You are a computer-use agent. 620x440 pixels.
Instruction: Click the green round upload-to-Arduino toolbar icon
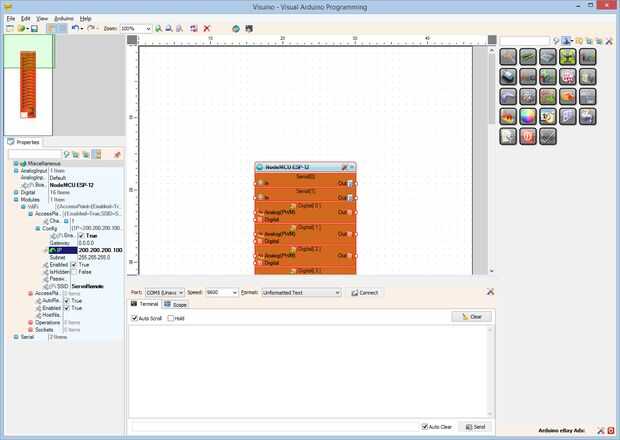236,28
